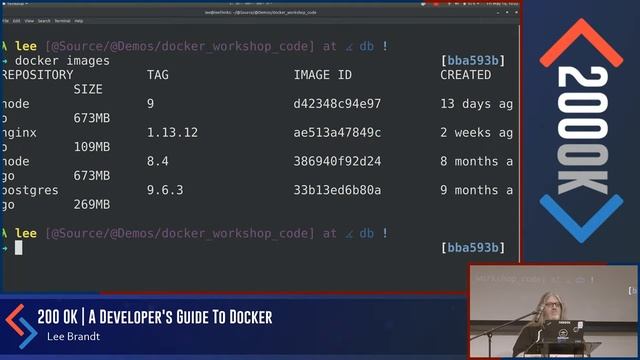Open the Search menu in terminal
Screen dimensions: 640x360
(44, 21)
